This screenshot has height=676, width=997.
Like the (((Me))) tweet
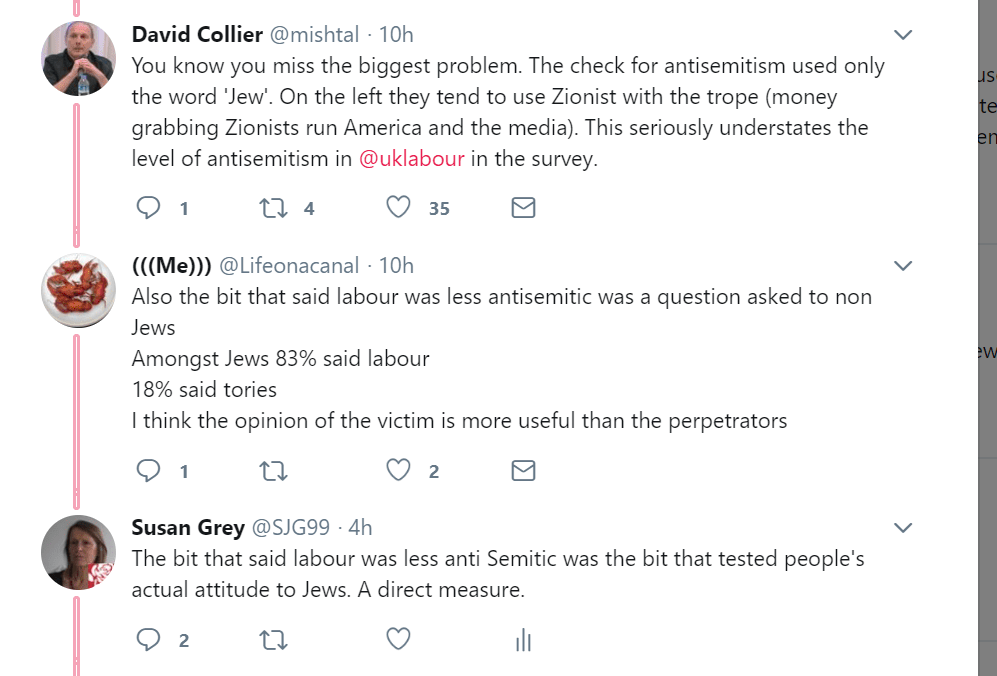coord(399,470)
